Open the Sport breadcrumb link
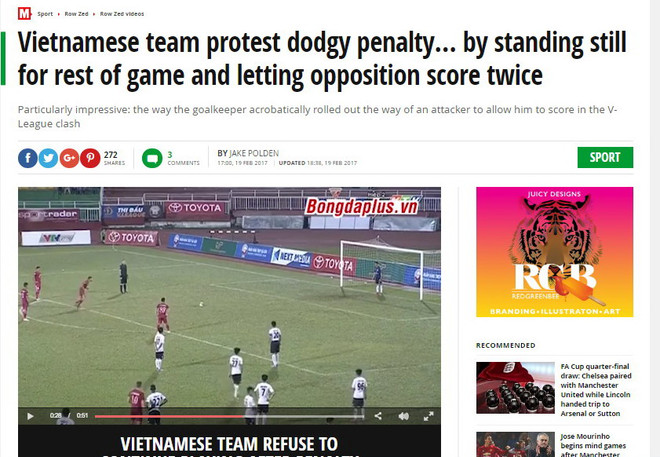The width and height of the screenshot is (660, 457). (45, 14)
